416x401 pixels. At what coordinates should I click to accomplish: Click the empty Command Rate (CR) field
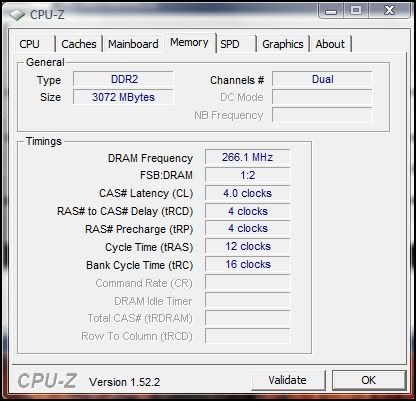click(247, 282)
